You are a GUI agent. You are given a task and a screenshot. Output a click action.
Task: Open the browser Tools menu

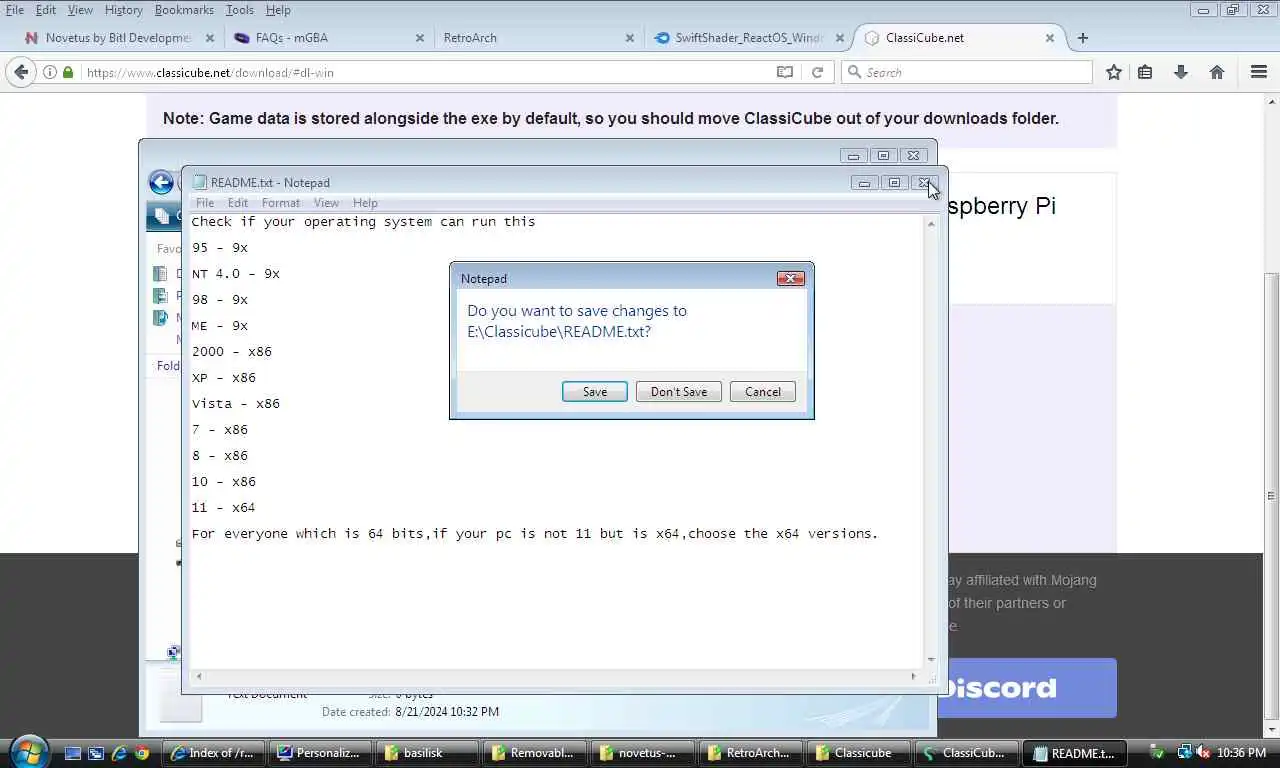(x=239, y=10)
